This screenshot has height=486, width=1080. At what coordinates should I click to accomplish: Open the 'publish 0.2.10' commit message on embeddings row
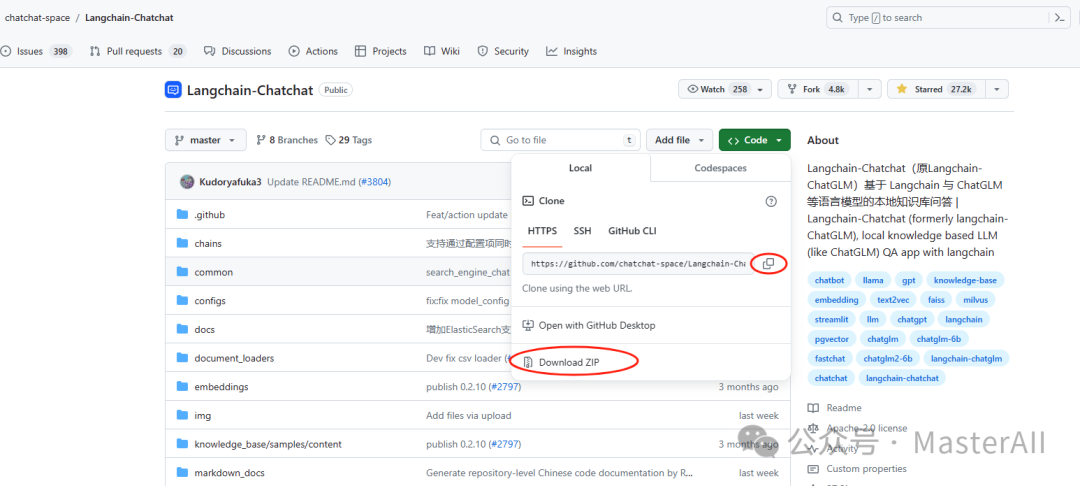point(456,387)
